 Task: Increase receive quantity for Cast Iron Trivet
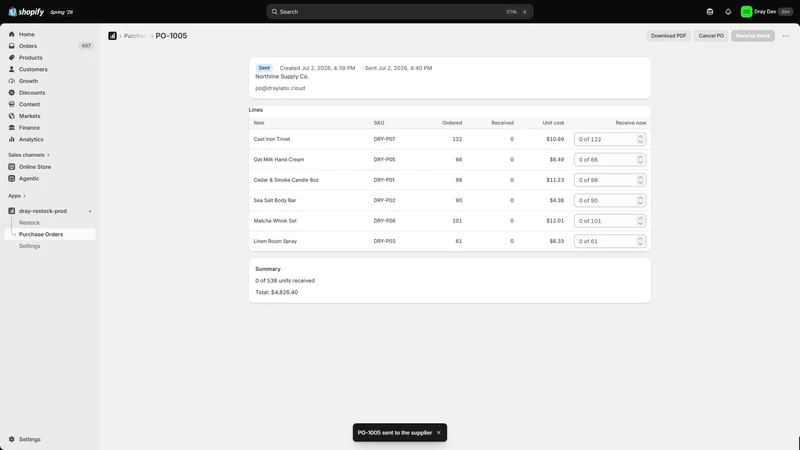click(640, 137)
